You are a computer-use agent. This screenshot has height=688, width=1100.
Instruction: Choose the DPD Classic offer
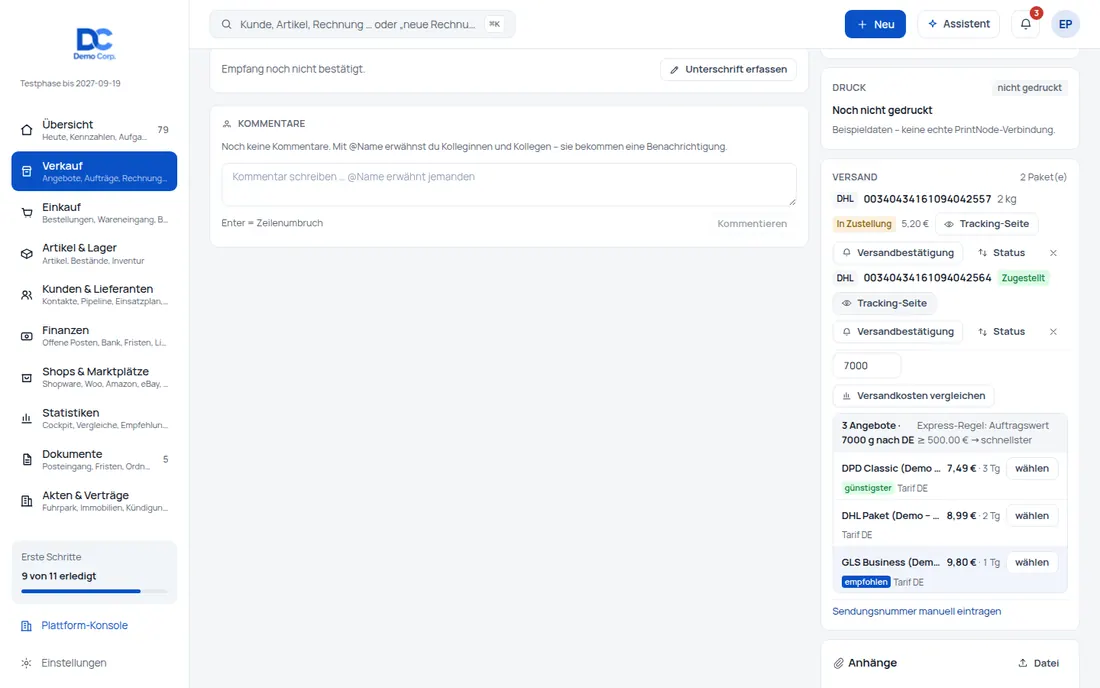click(1032, 468)
